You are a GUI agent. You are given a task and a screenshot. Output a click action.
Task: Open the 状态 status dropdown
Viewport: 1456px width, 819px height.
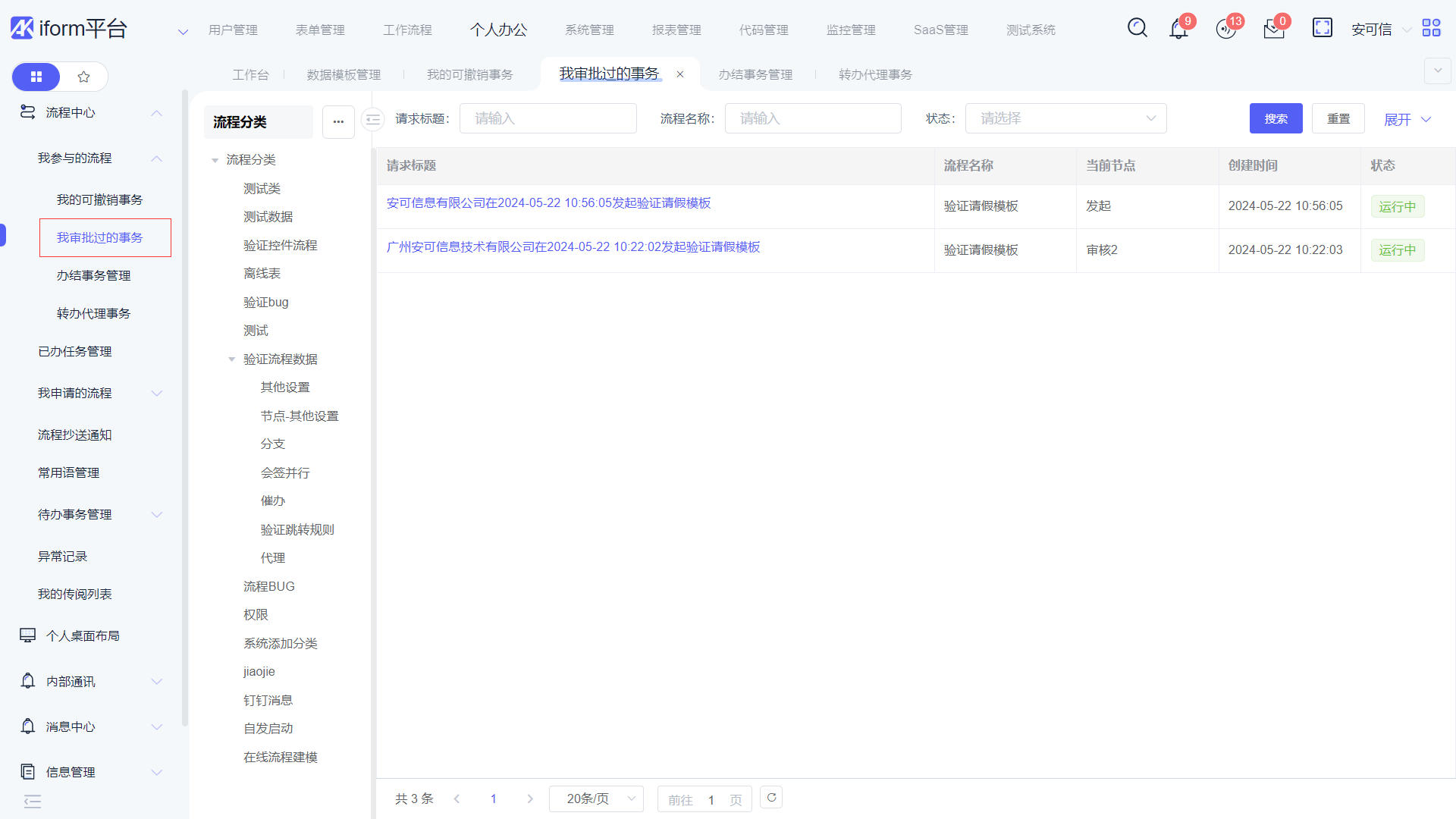click(1065, 118)
